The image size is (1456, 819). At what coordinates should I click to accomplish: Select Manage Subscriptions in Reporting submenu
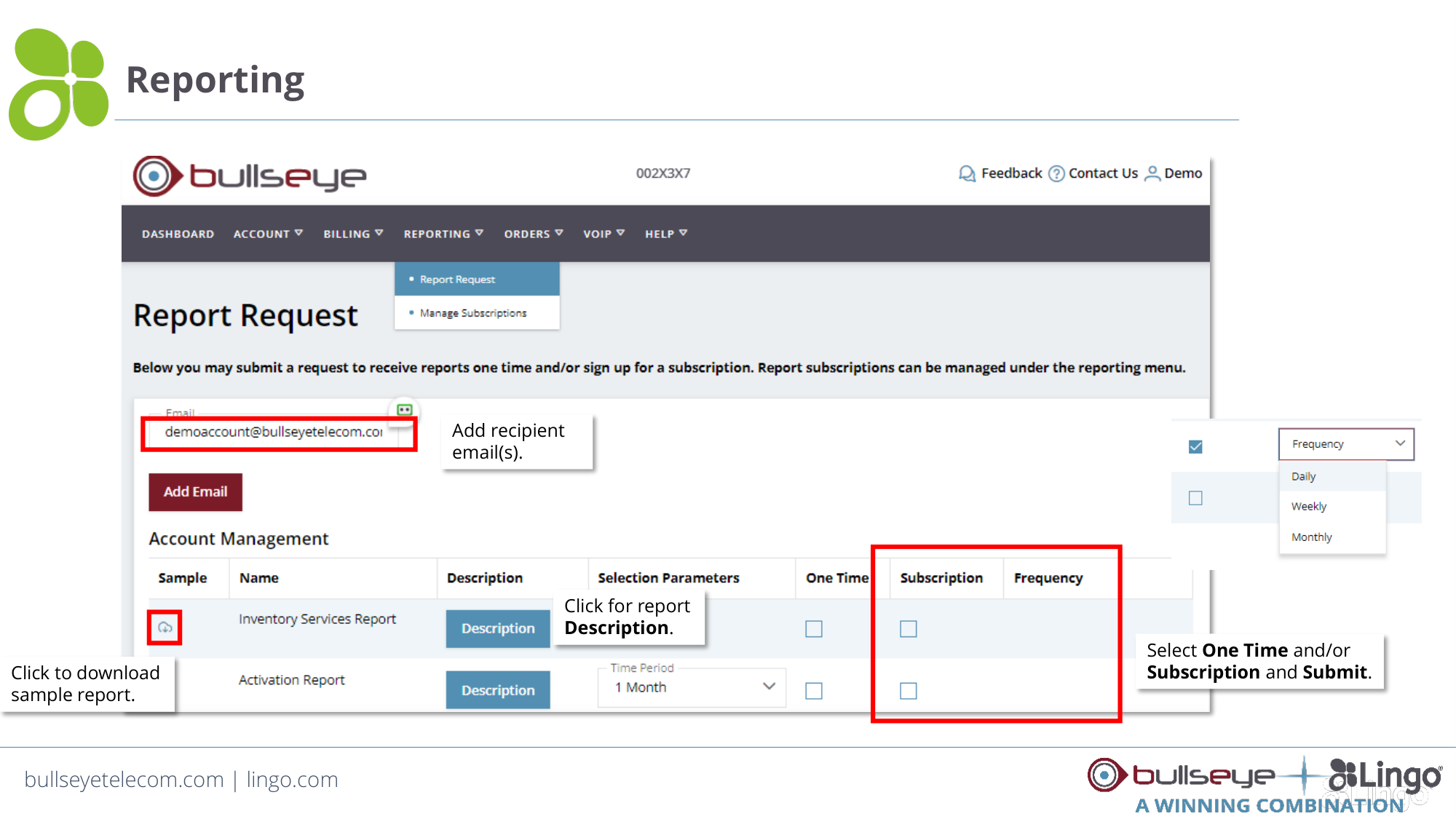[477, 313]
